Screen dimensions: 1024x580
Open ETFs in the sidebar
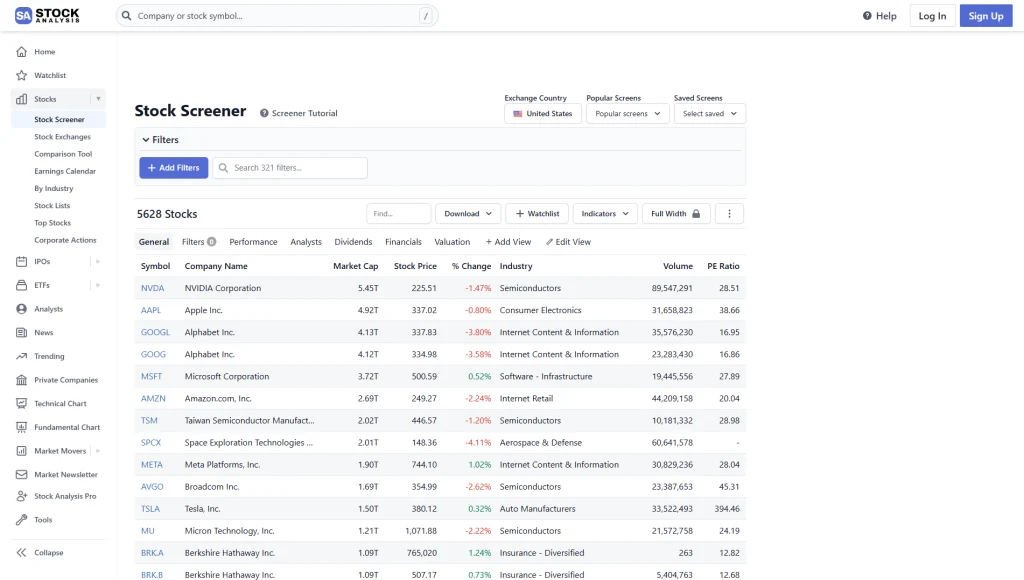[x=42, y=285]
